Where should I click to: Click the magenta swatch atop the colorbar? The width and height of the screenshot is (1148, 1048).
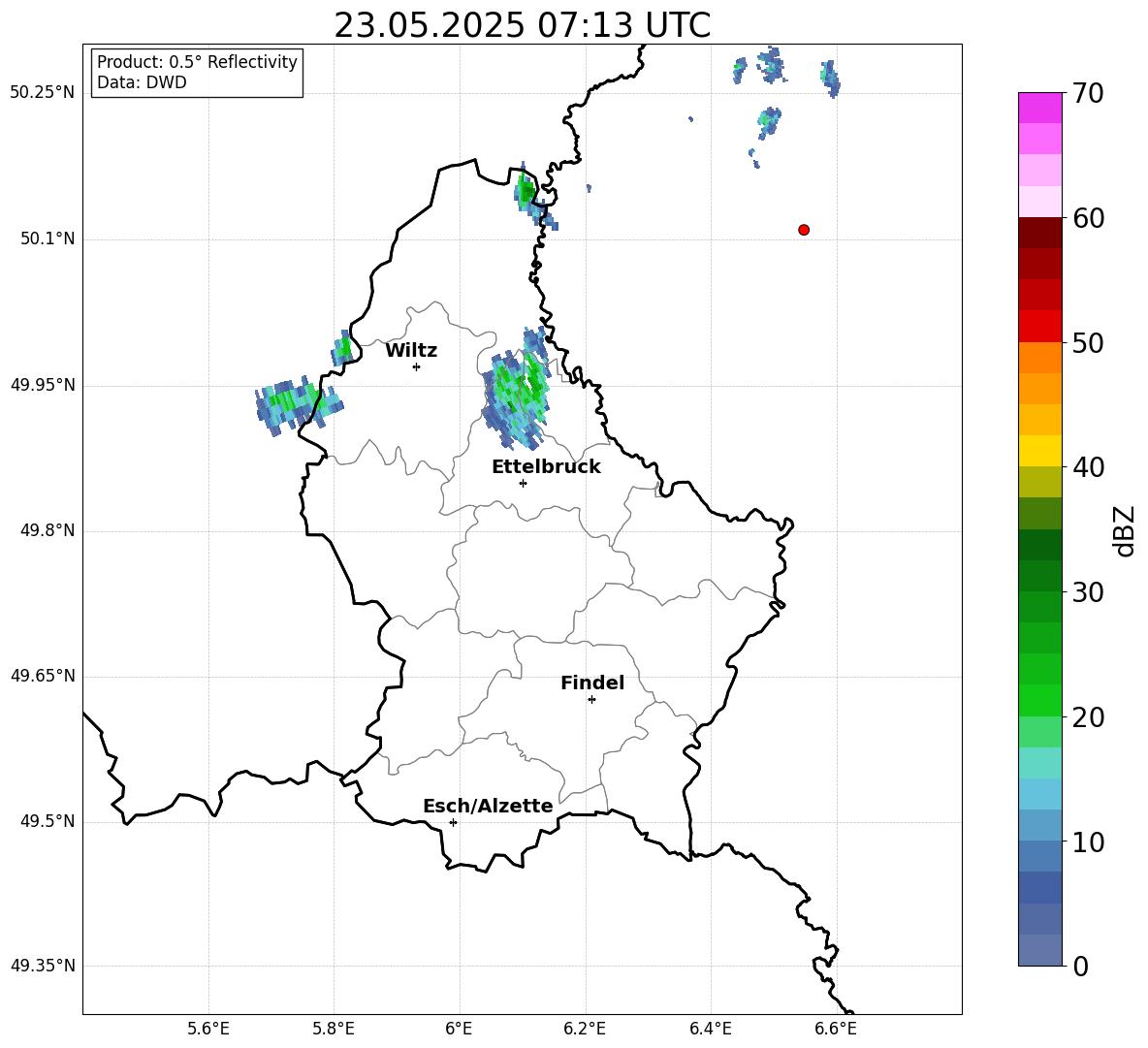1039,109
